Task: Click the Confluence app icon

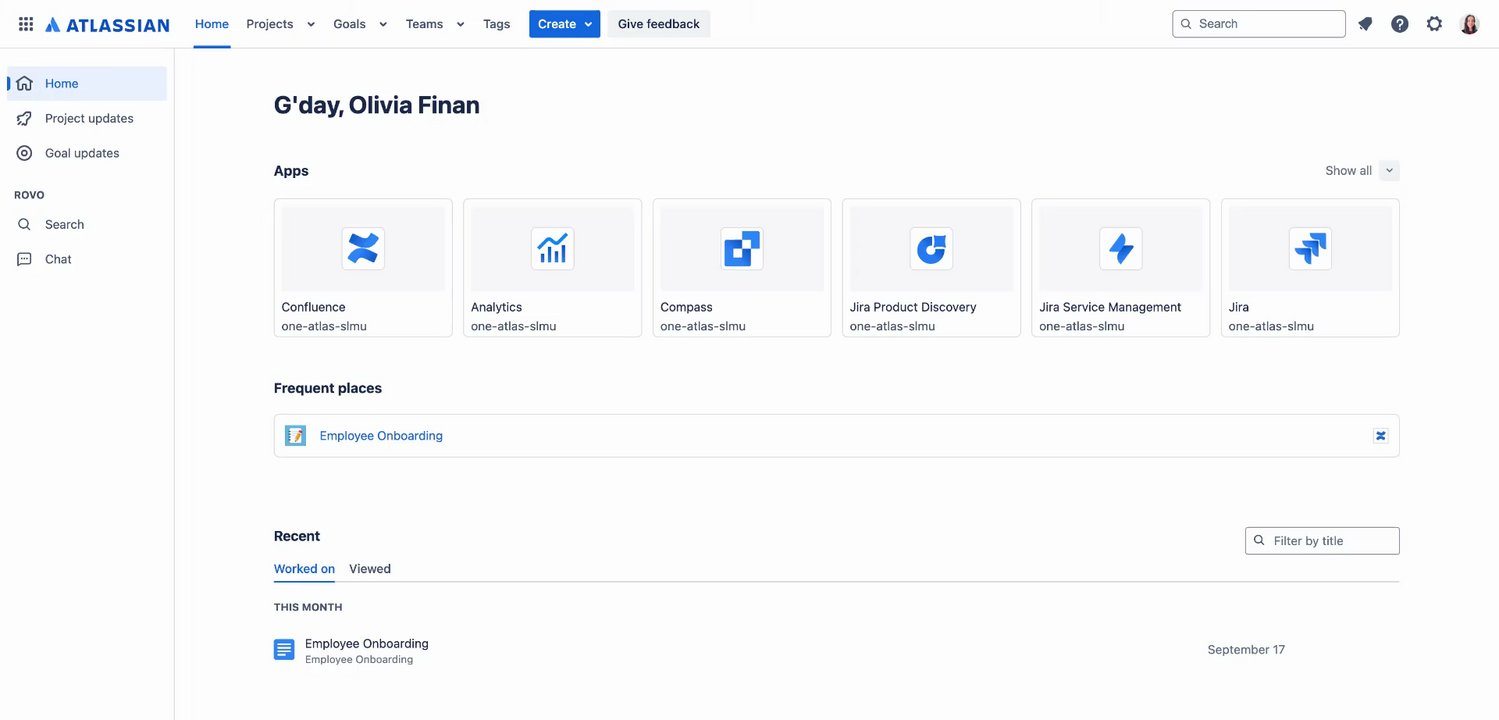Action: [363, 249]
